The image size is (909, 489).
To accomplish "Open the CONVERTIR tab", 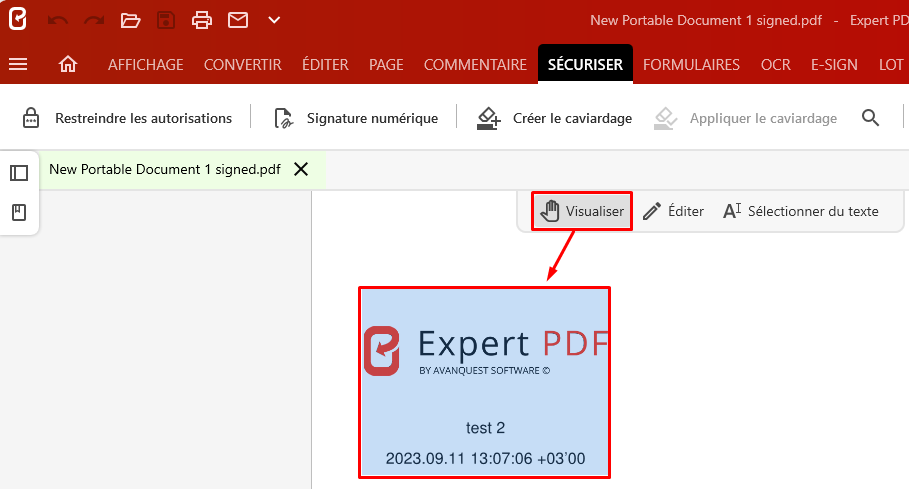I will 242,64.
